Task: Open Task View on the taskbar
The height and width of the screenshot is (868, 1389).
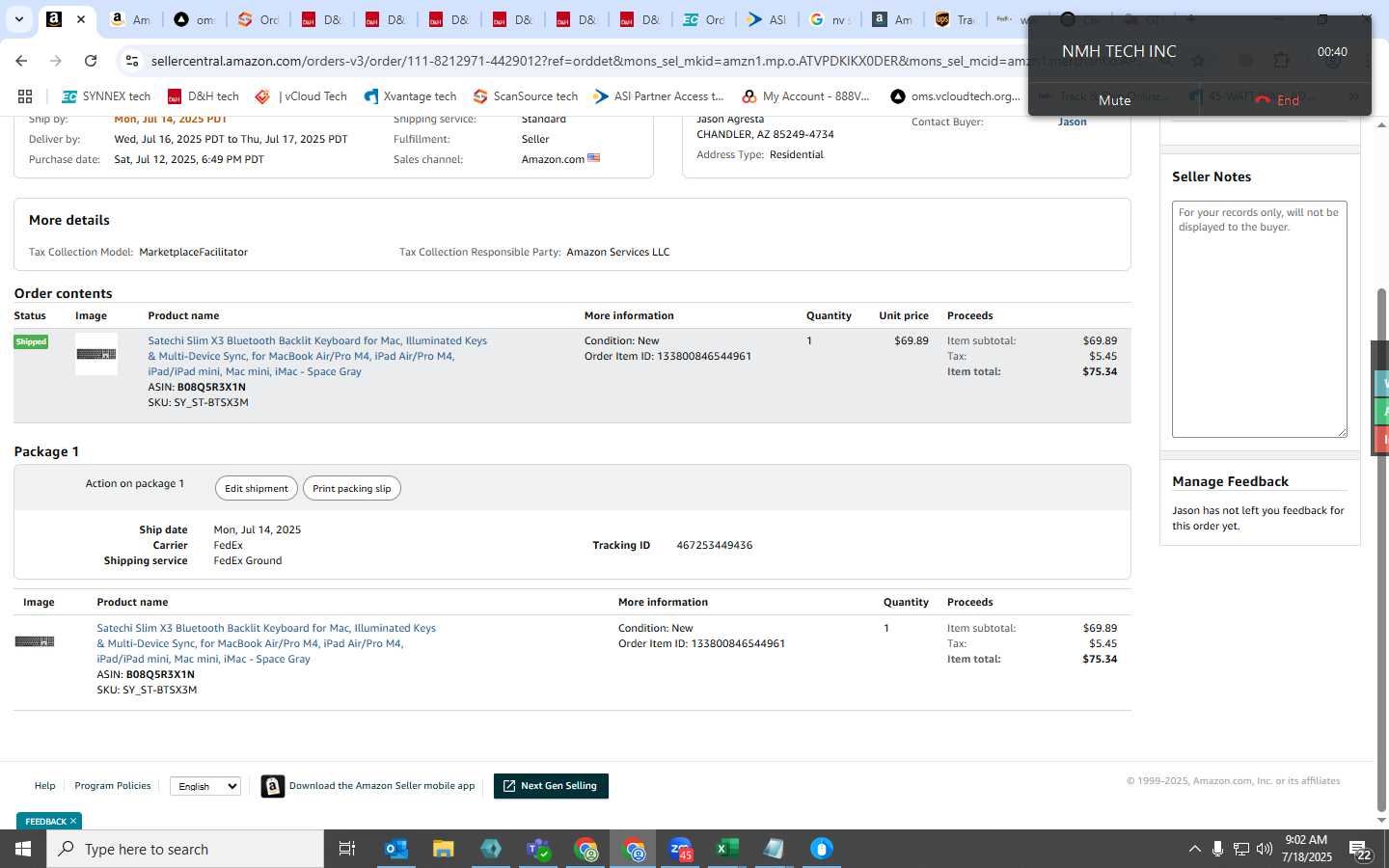Action: pos(347,849)
